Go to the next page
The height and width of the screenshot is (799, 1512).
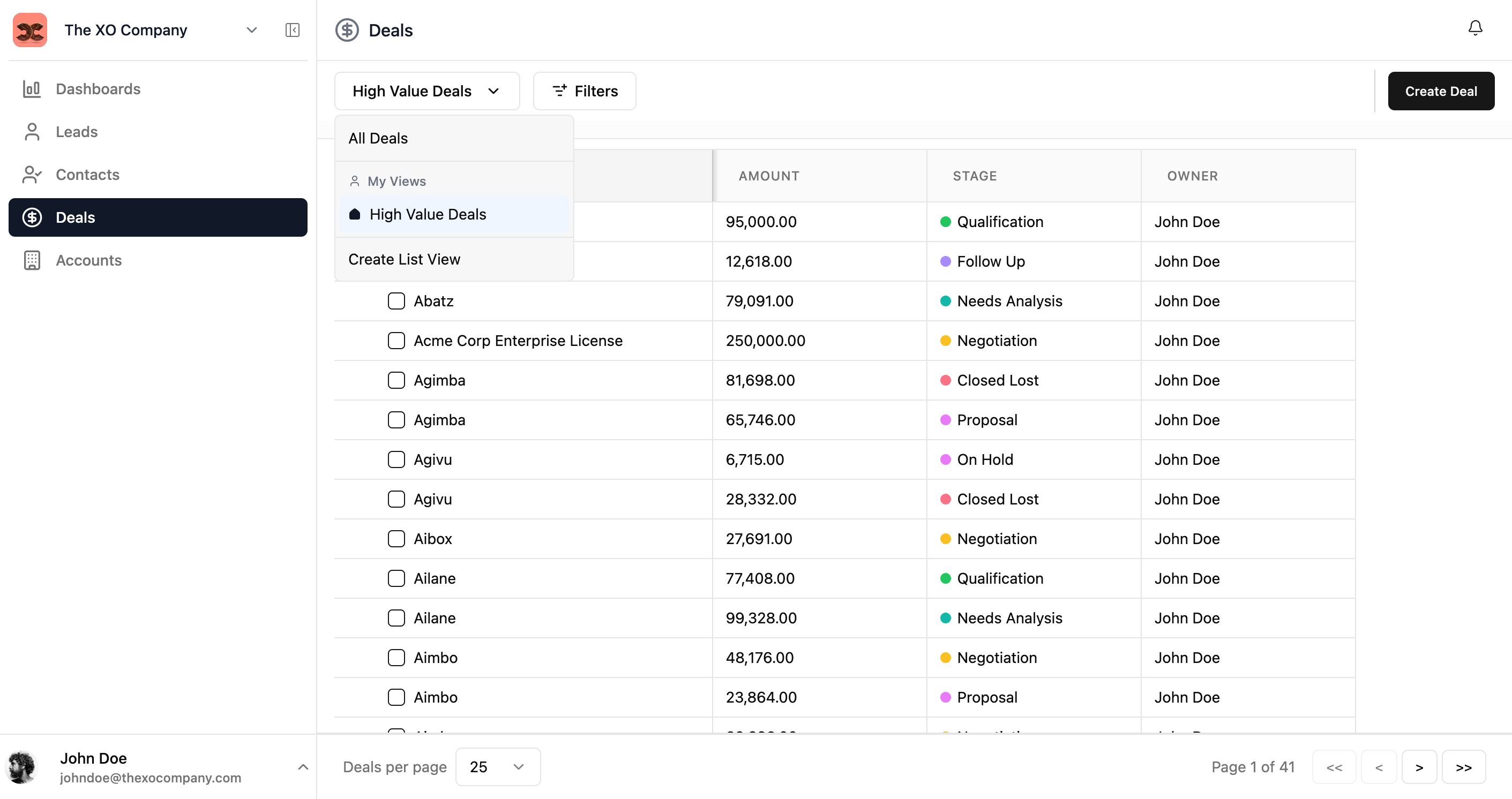coord(1419,767)
